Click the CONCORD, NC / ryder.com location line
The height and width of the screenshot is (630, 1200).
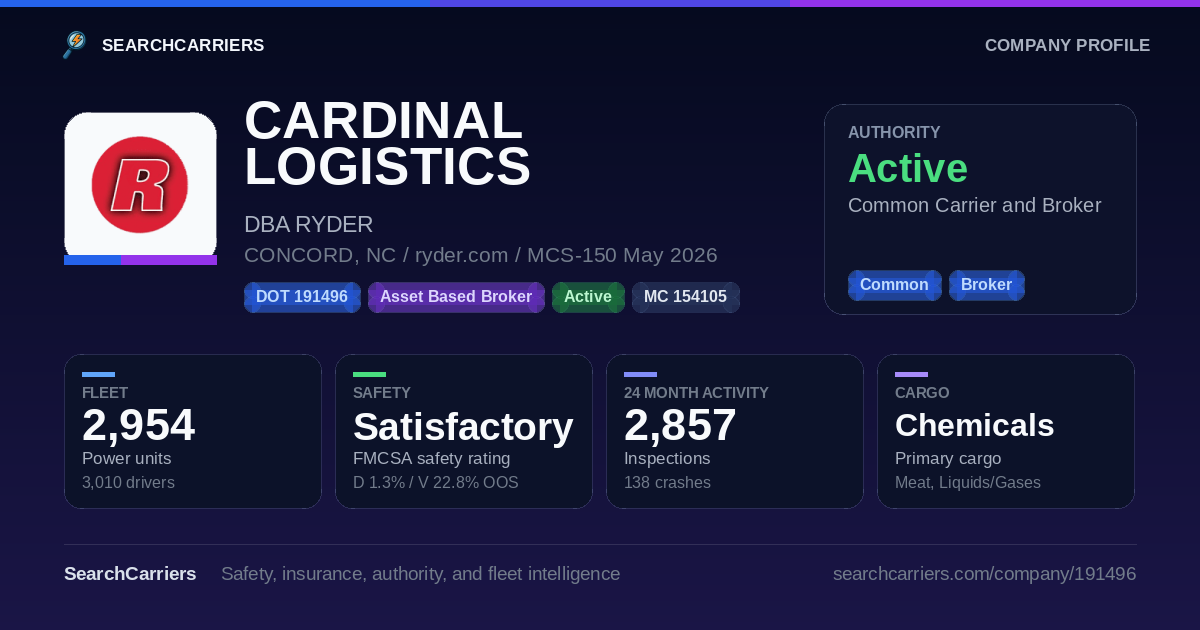click(480, 255)
